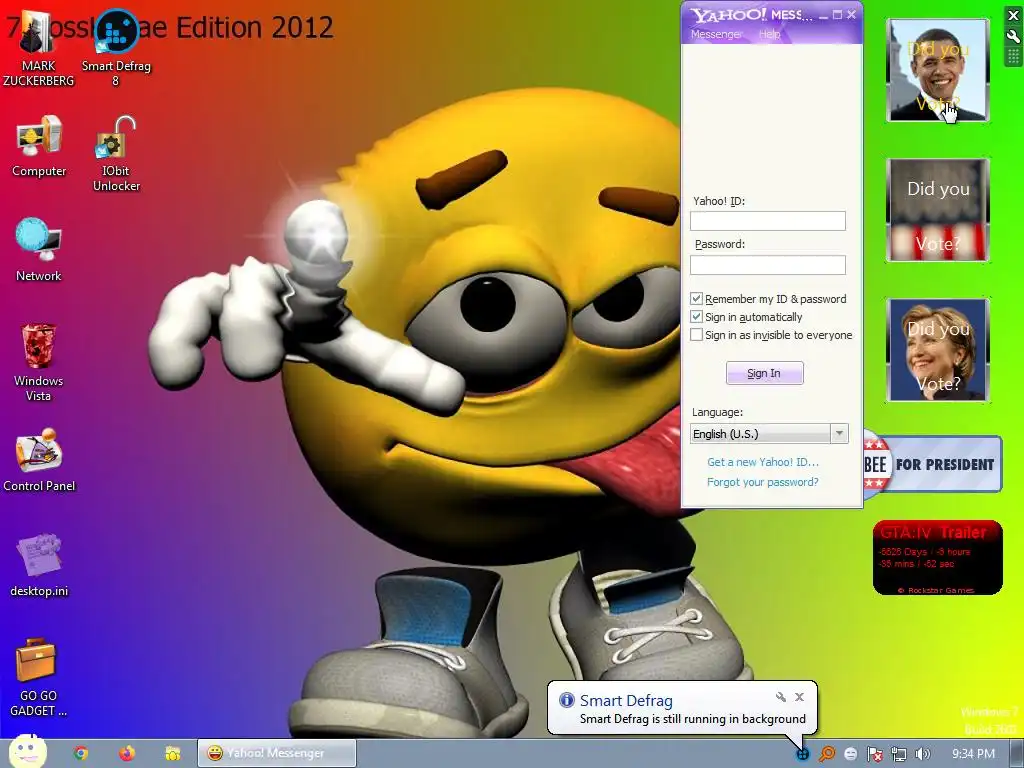Click the Show desktop button
The height and width of the screenshot is (768, 1024).
(1016, 754)
